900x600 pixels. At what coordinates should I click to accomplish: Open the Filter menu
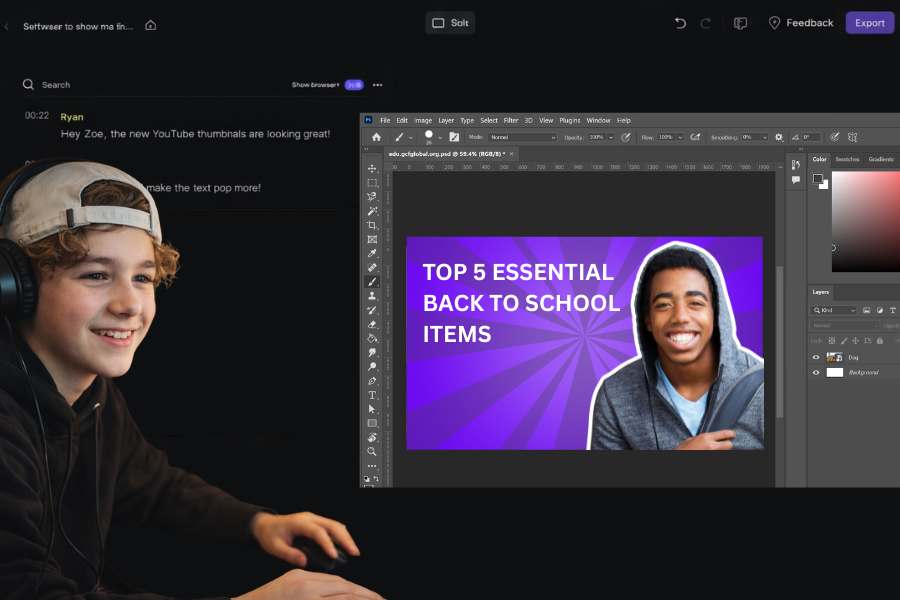click(x=511, y=120)
